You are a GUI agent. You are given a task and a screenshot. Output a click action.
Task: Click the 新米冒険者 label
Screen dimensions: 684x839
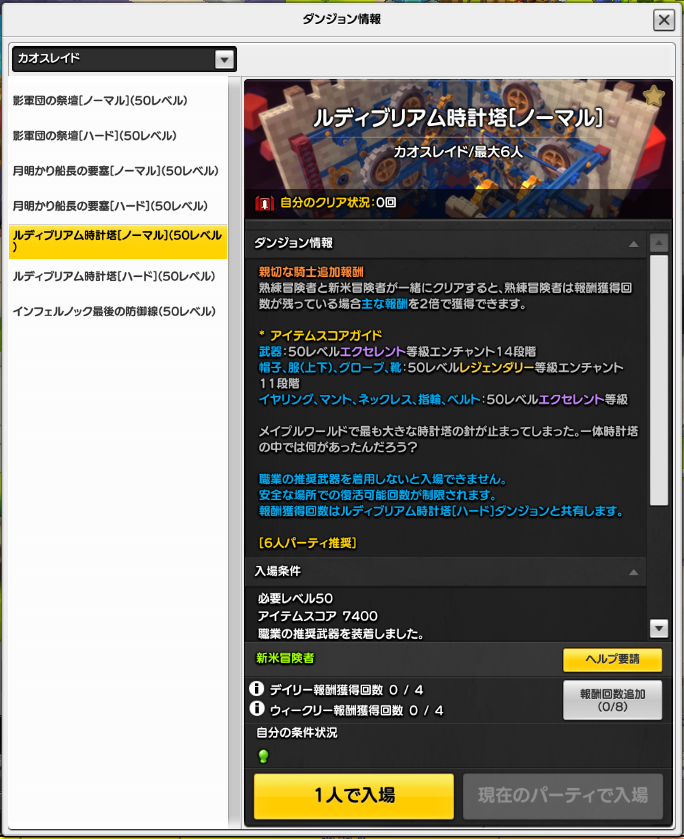(285, 658)
